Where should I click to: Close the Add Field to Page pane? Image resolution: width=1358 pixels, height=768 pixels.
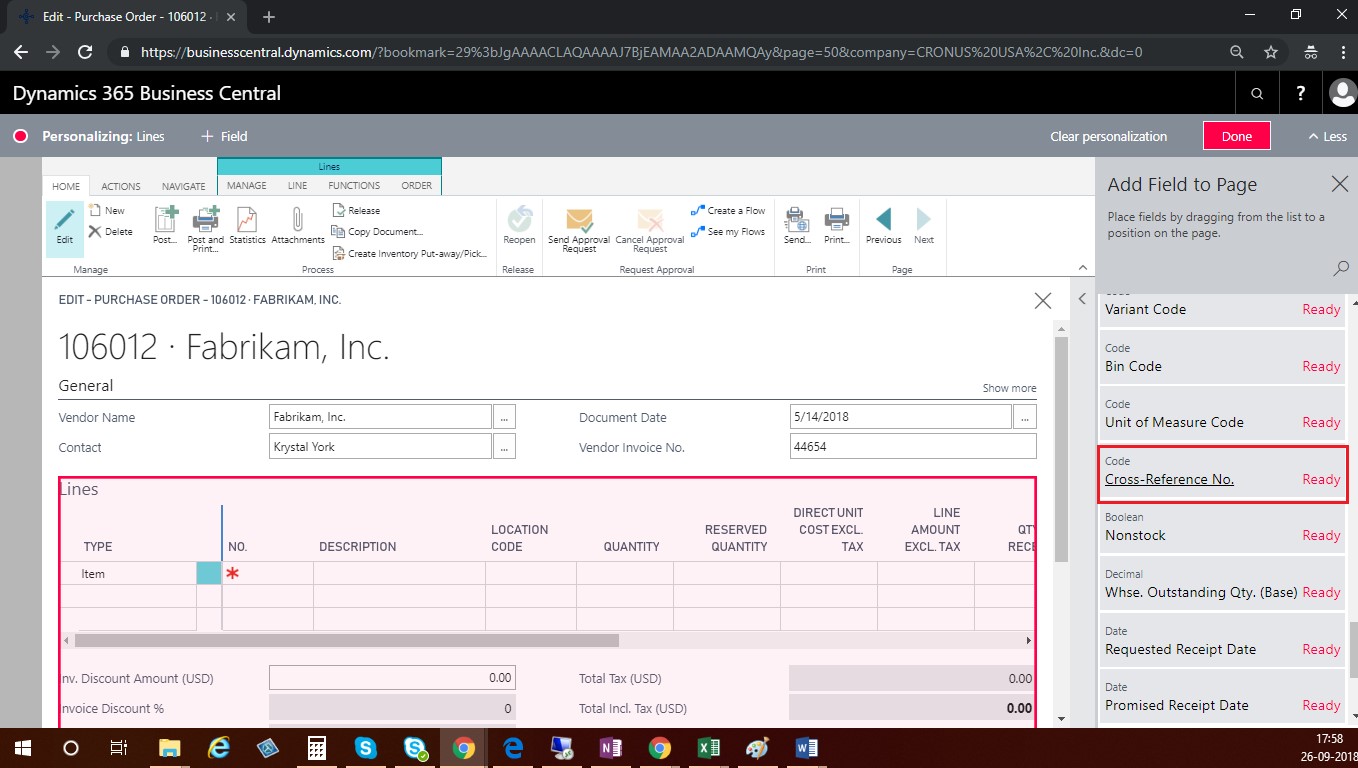coord(1340,184)
